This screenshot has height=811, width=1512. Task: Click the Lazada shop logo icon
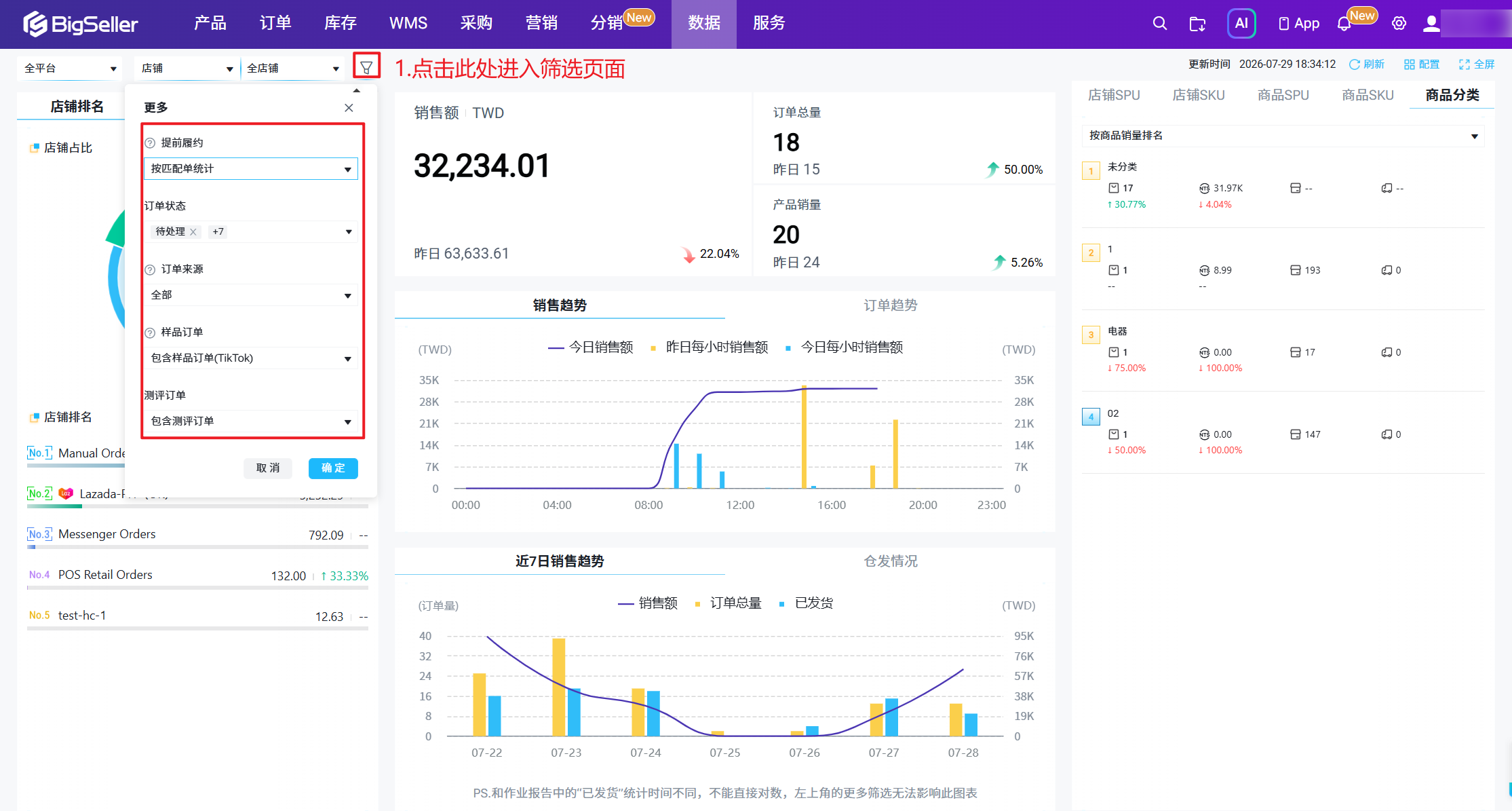coord(66,493)
